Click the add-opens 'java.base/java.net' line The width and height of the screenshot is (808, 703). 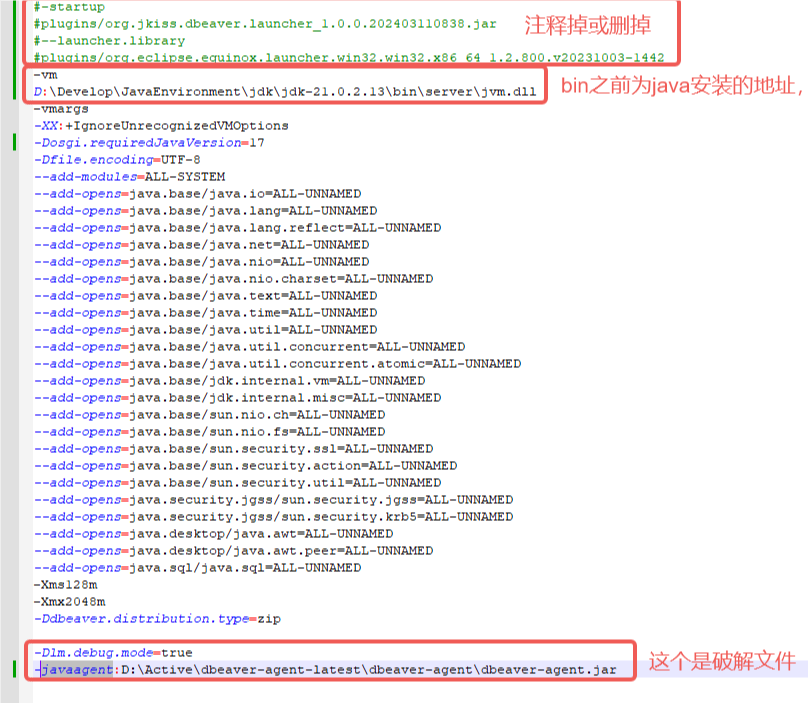tap(201, 245)
